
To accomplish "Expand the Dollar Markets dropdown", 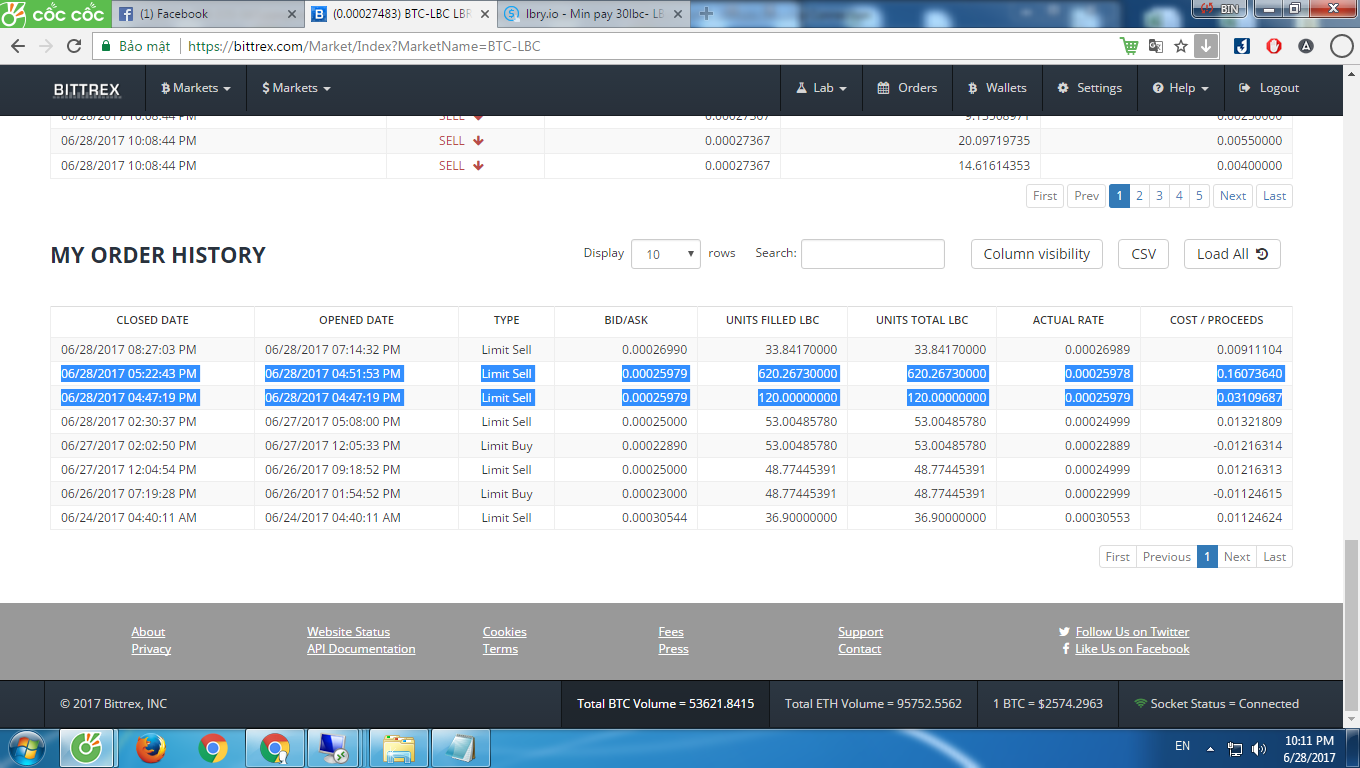I will pyautogui.click(x=296, y=88).
